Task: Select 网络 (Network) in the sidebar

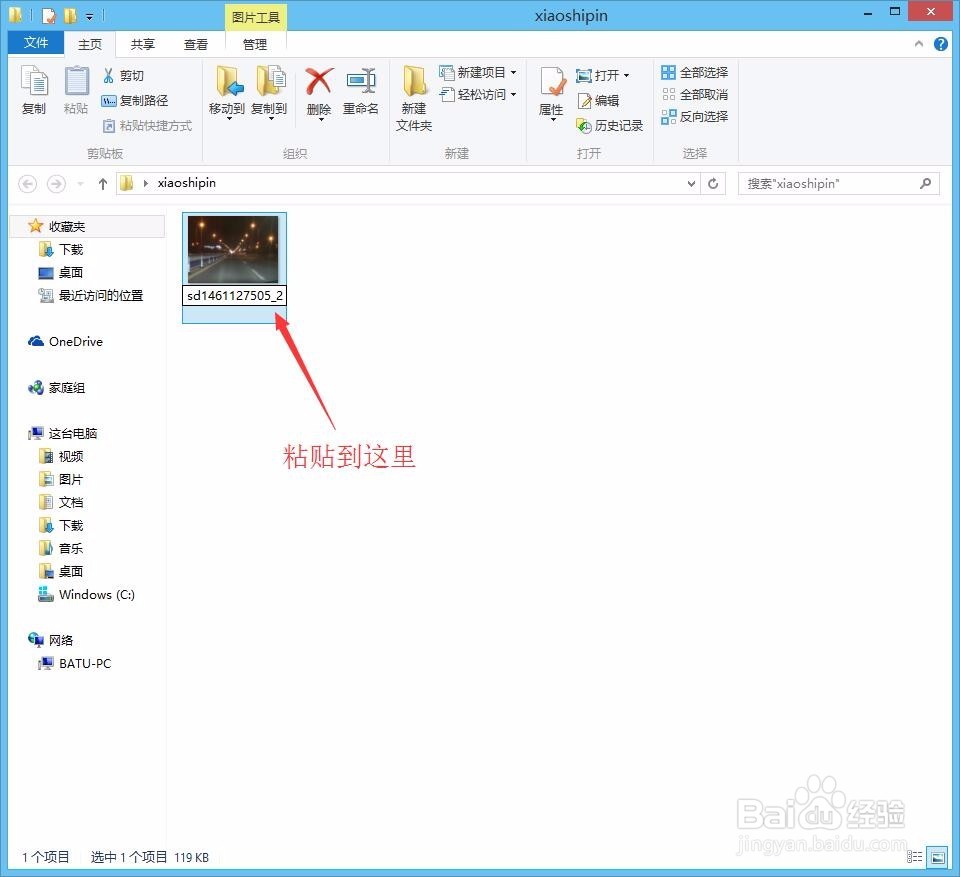Action: pos(51,641)
